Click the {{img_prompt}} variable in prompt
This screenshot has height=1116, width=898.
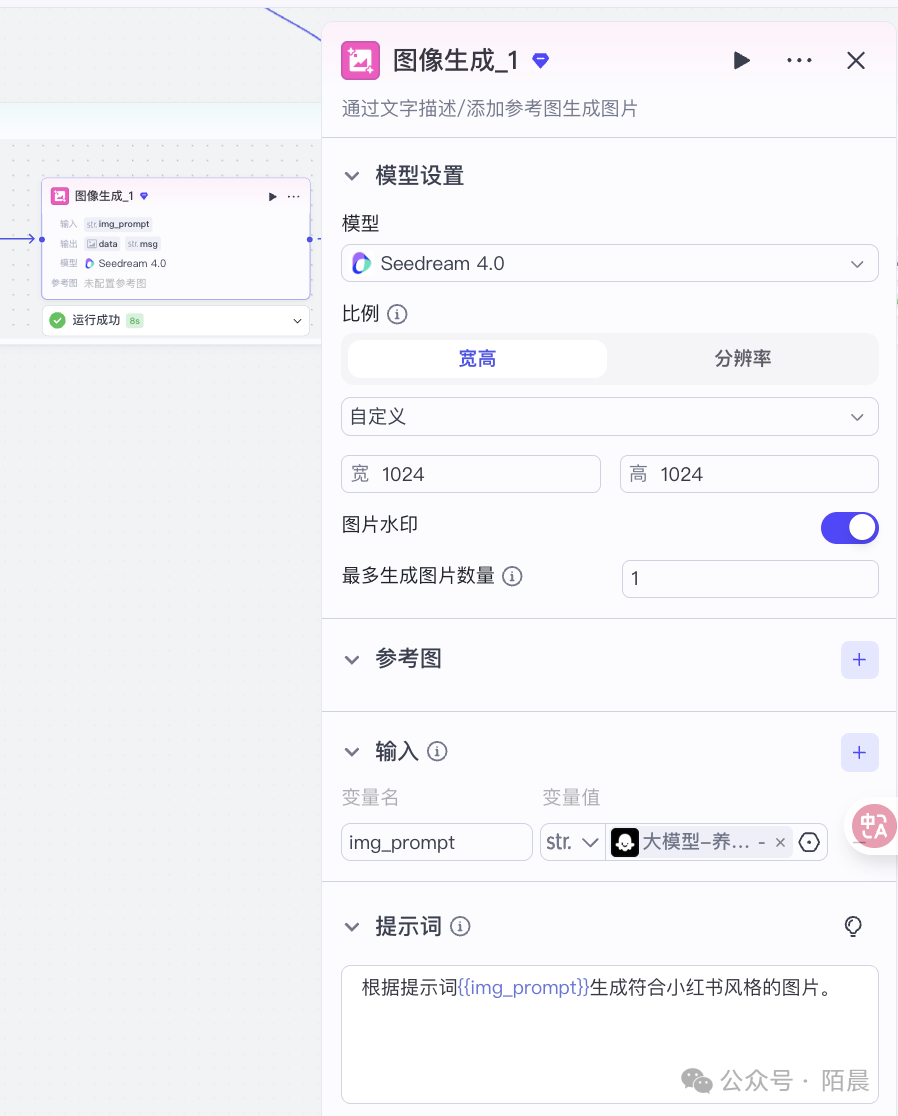tap(524, 988)
